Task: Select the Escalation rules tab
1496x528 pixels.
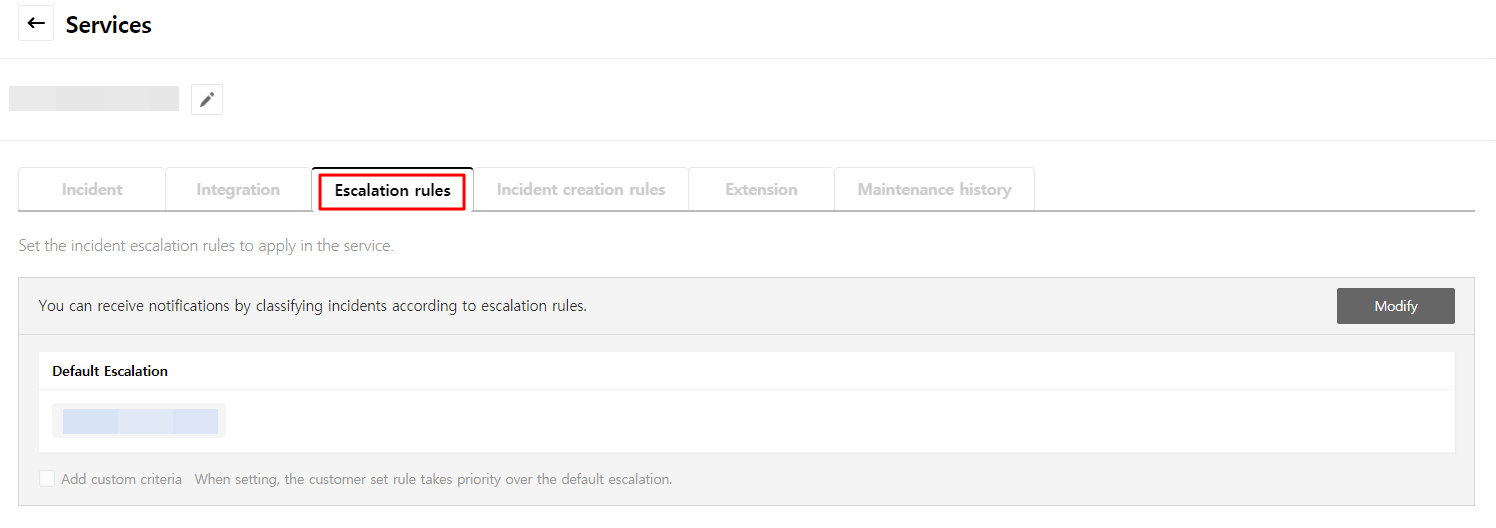Action: [392, 190]
